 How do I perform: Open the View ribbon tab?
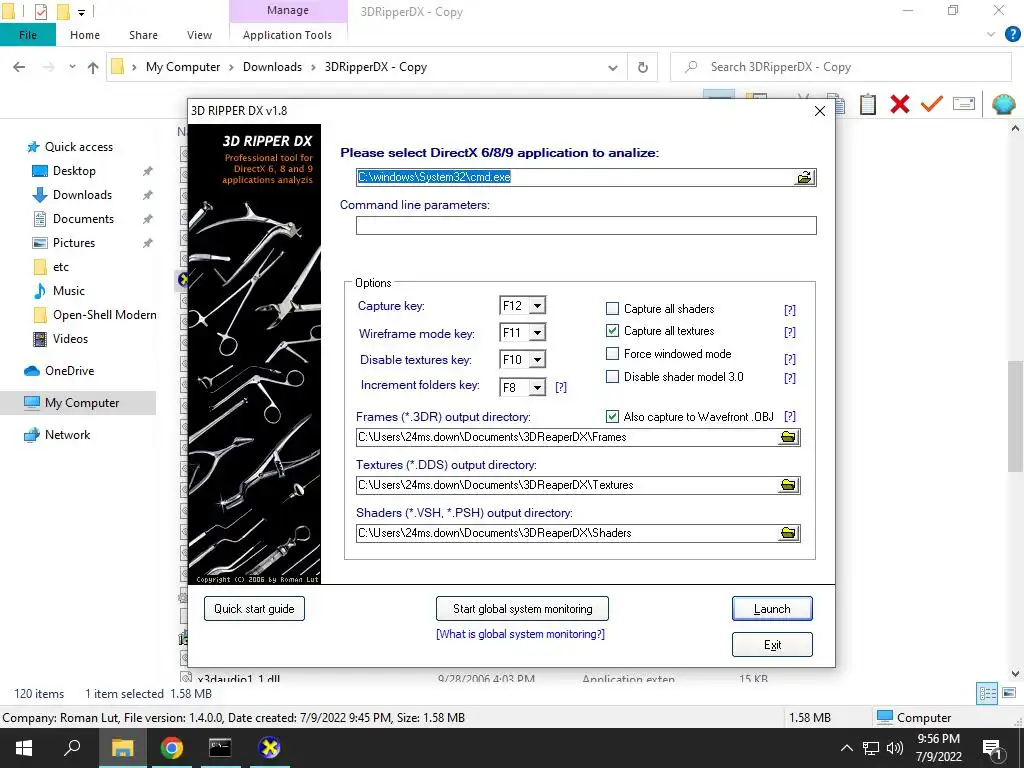(199, 35)
